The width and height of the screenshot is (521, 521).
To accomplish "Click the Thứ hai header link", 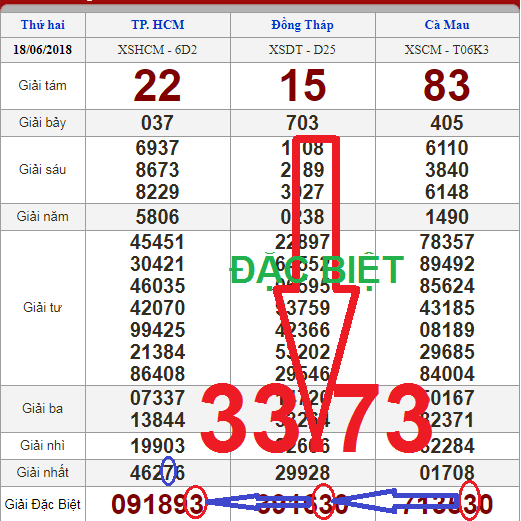I will point(43,25).
